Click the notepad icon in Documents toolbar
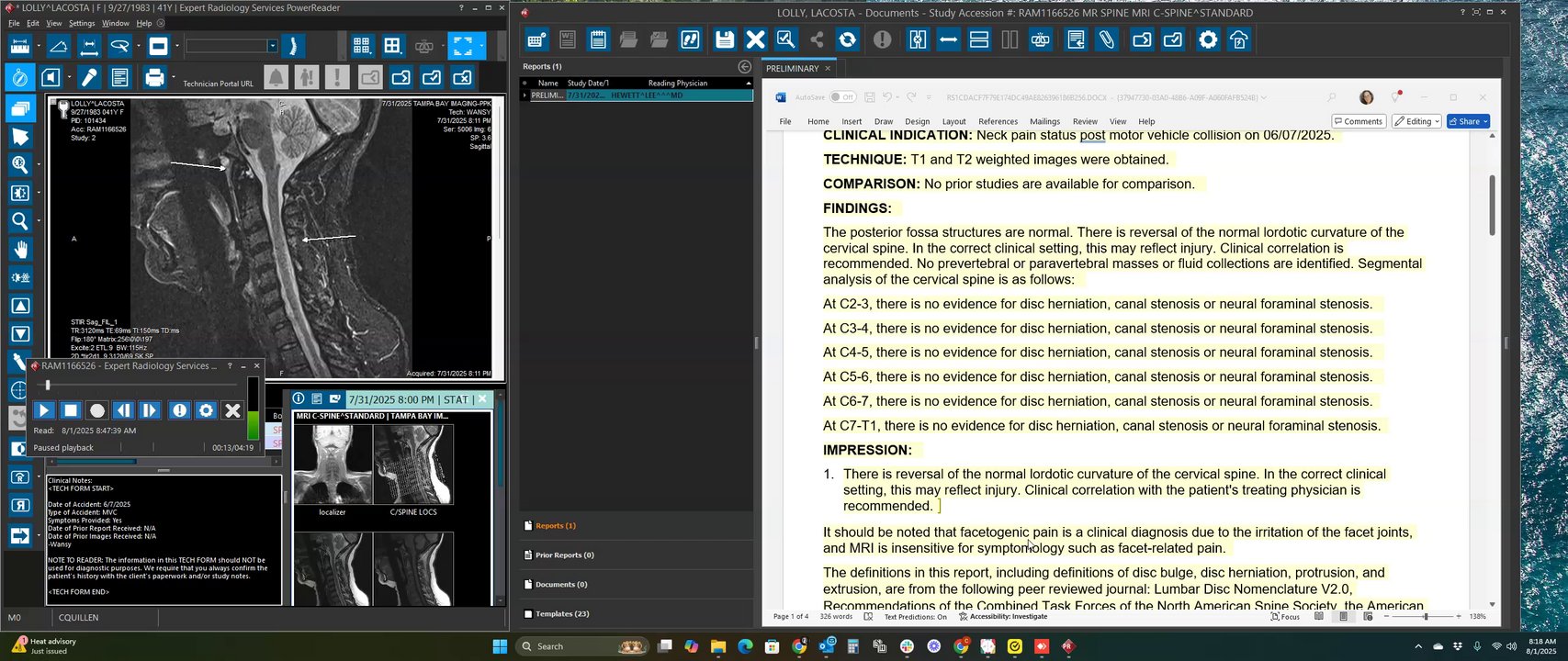This screenshot has width=1568, height=661. pyautogui.click(x=598, y=39)
